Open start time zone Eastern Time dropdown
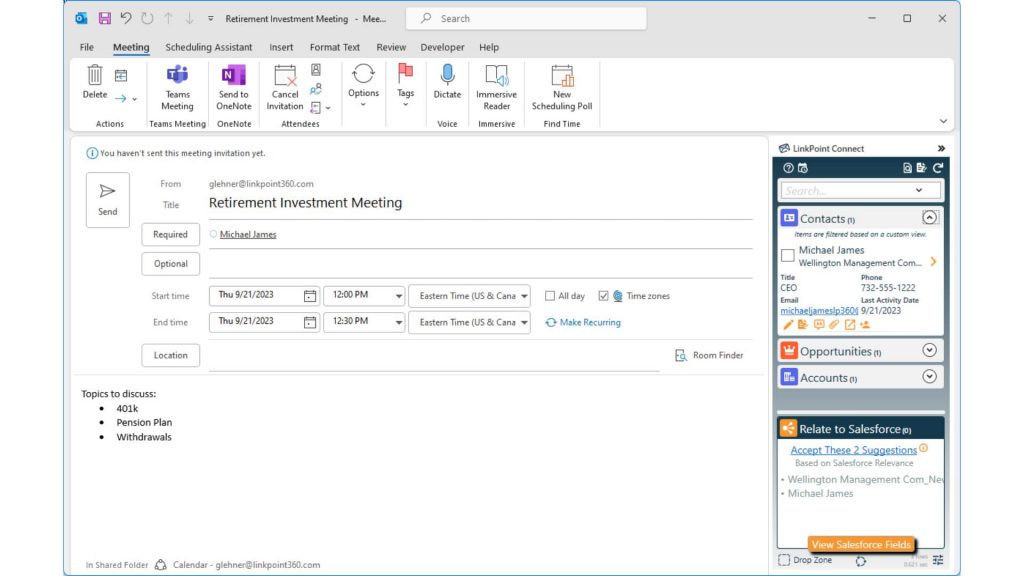 (x=524, y=296)
